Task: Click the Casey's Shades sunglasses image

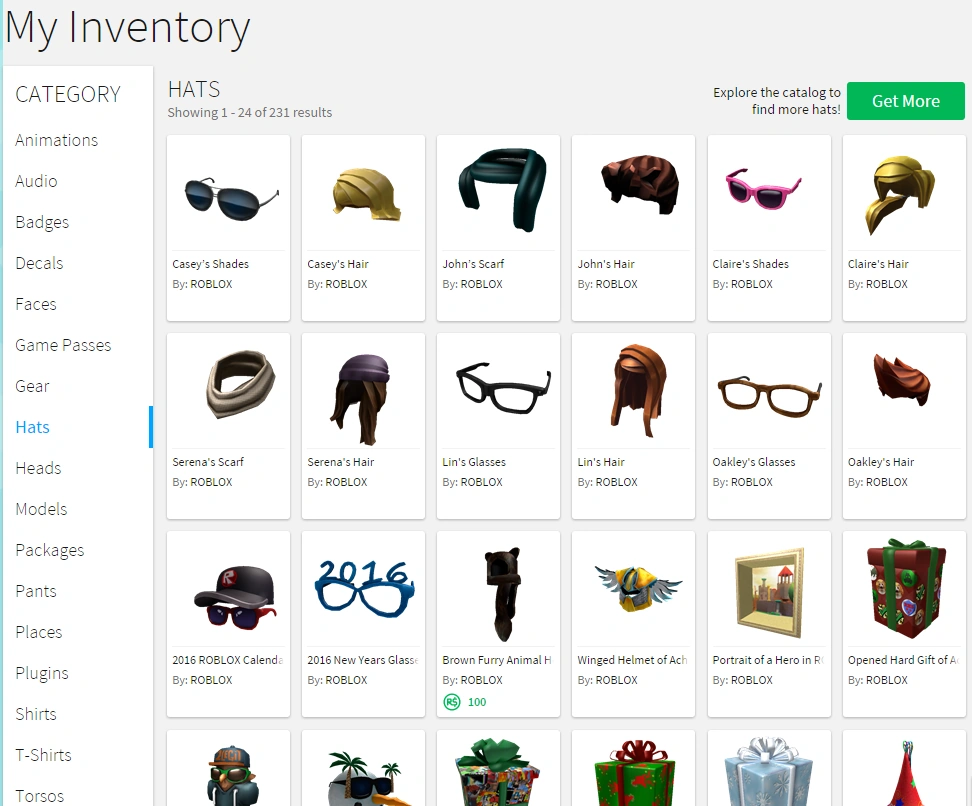Action: tap(228, 194)
